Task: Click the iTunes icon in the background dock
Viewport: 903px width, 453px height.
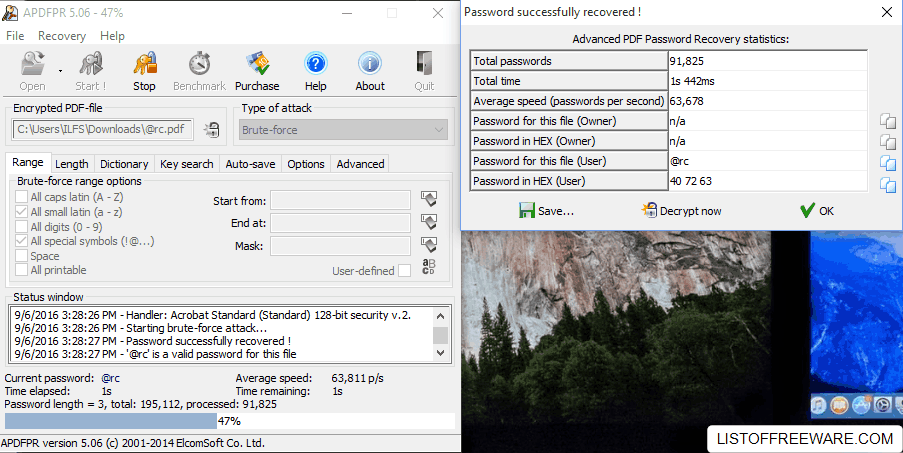Action: [x=818, y=406]
